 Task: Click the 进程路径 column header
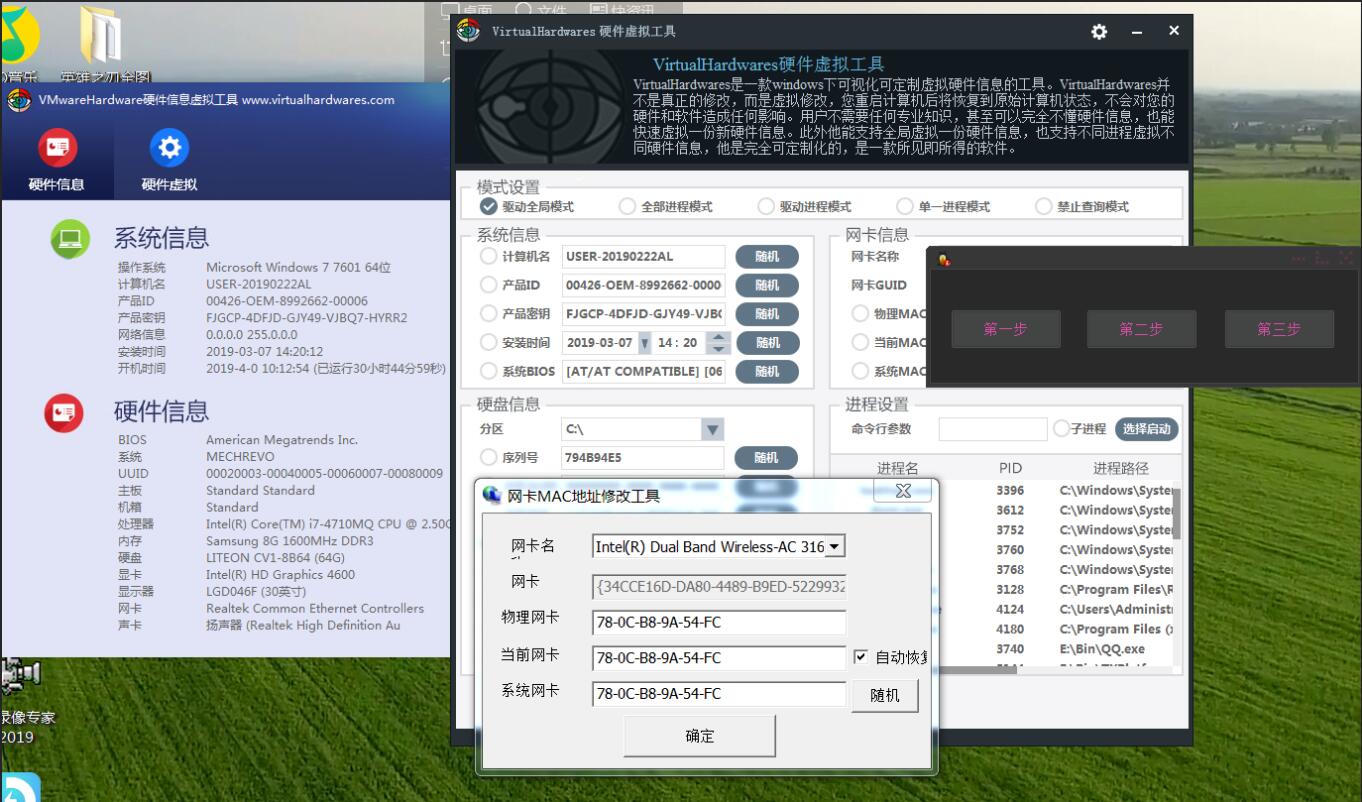(x=1120, y=468)
